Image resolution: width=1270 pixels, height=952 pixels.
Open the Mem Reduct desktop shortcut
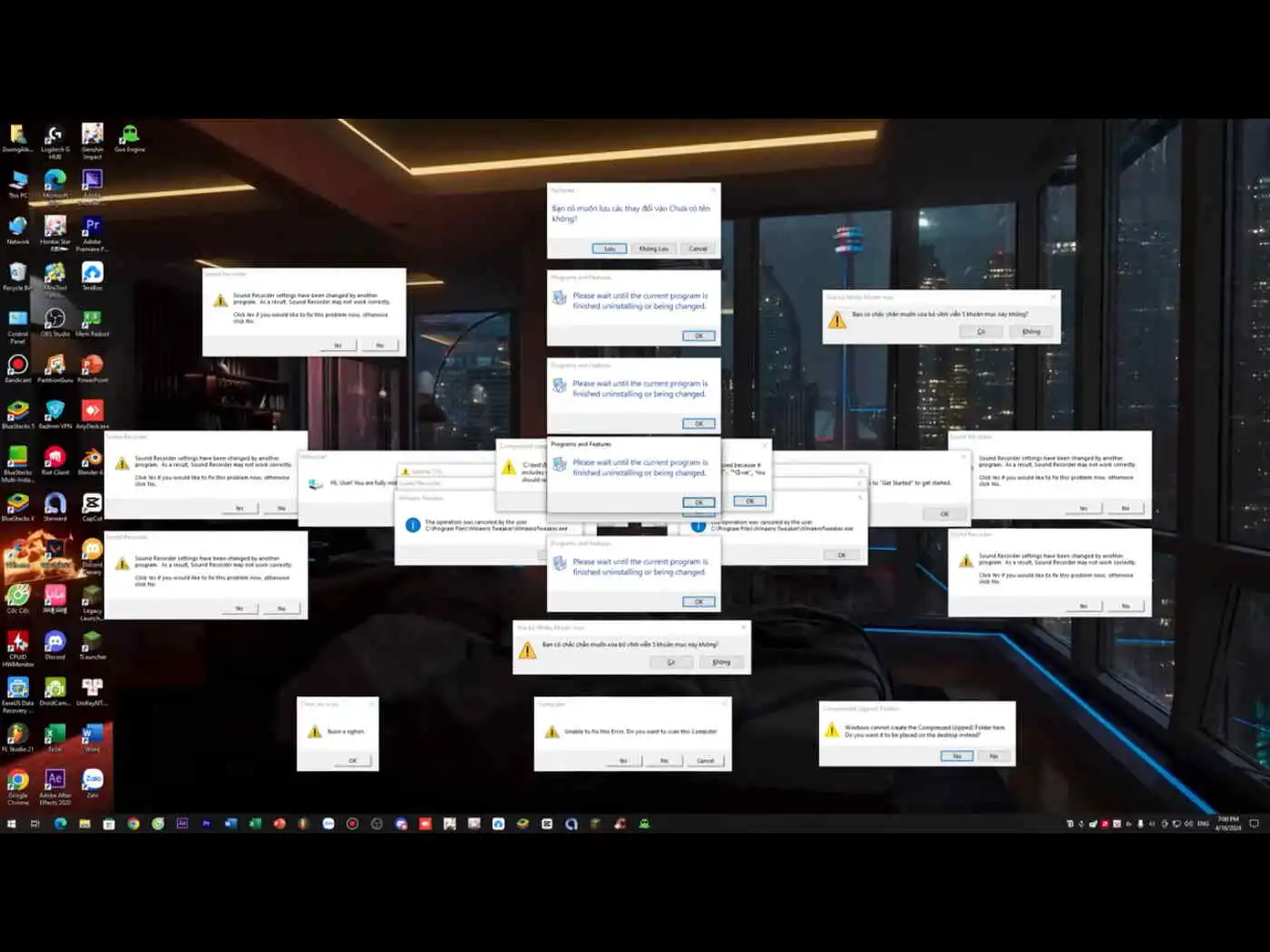(92, 323)
